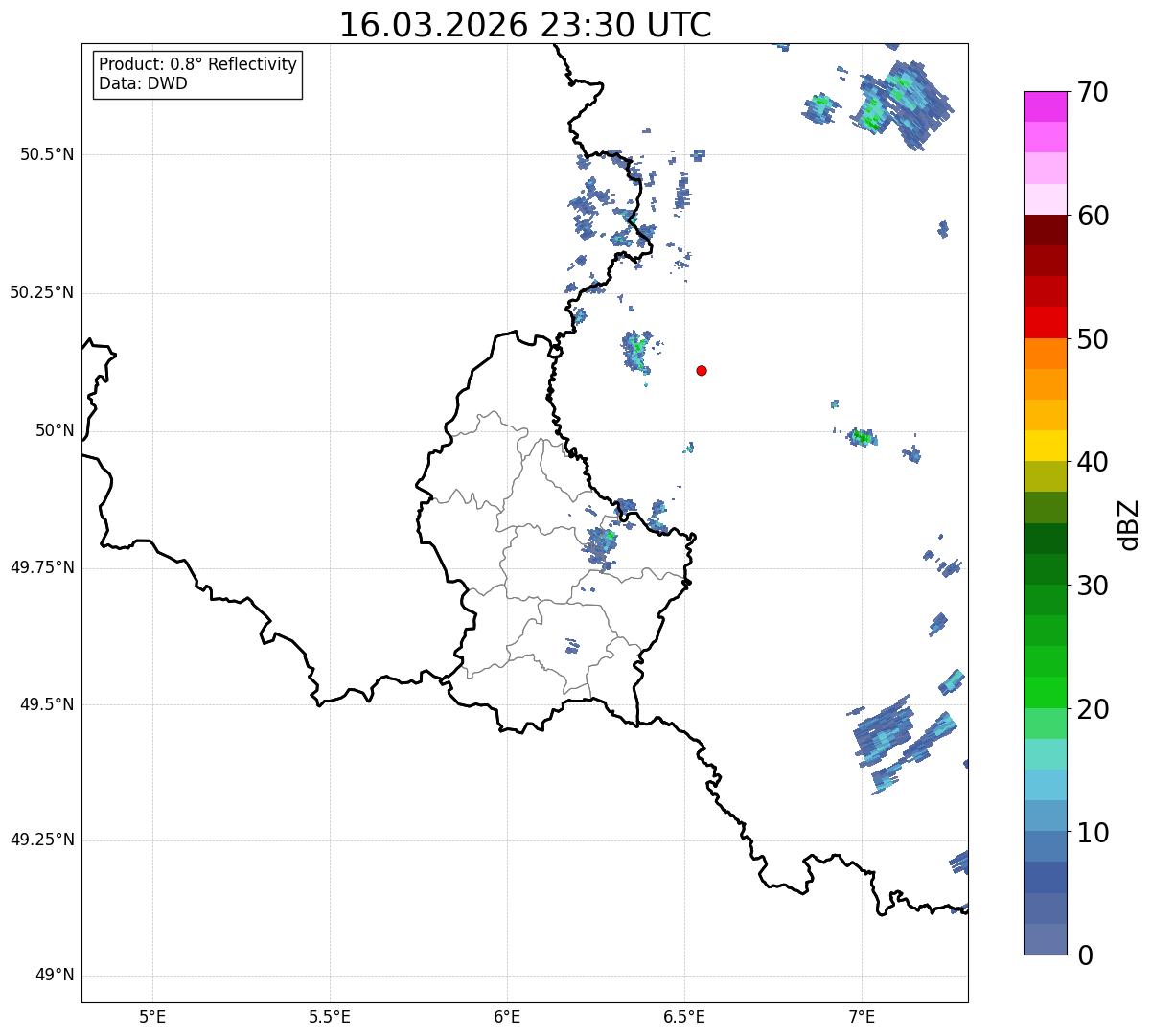This screenshot has width=1152, height=1036.
Task: Click the '49.75°N' latitude label
Action: point(42,567)
